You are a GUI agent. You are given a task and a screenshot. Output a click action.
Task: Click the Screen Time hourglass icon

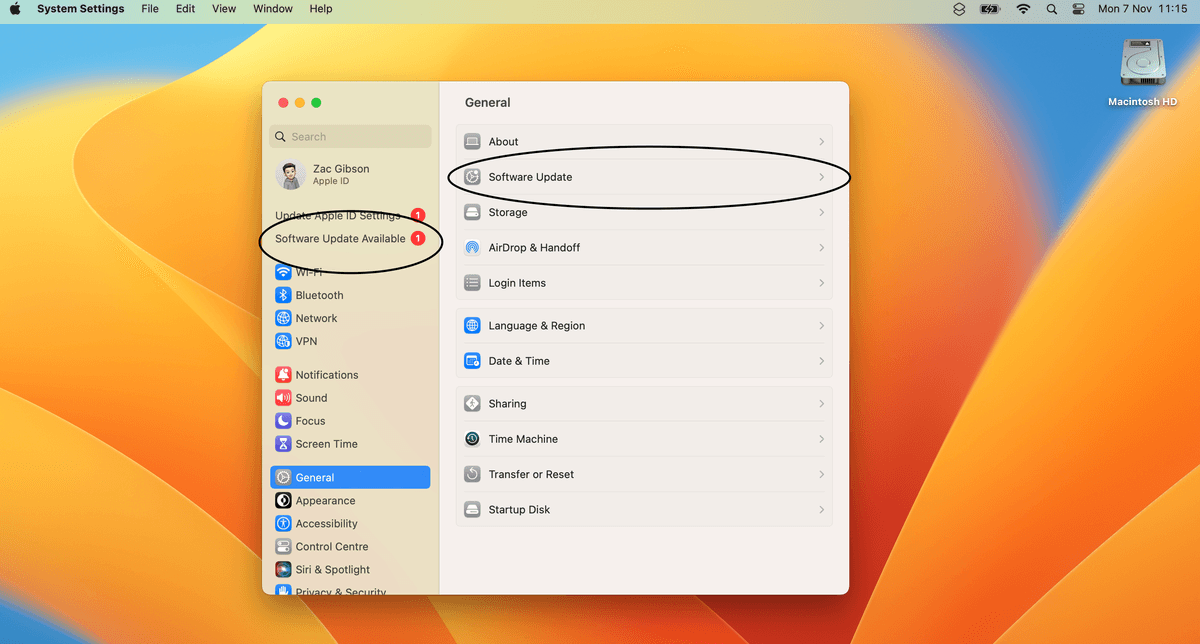283,444
